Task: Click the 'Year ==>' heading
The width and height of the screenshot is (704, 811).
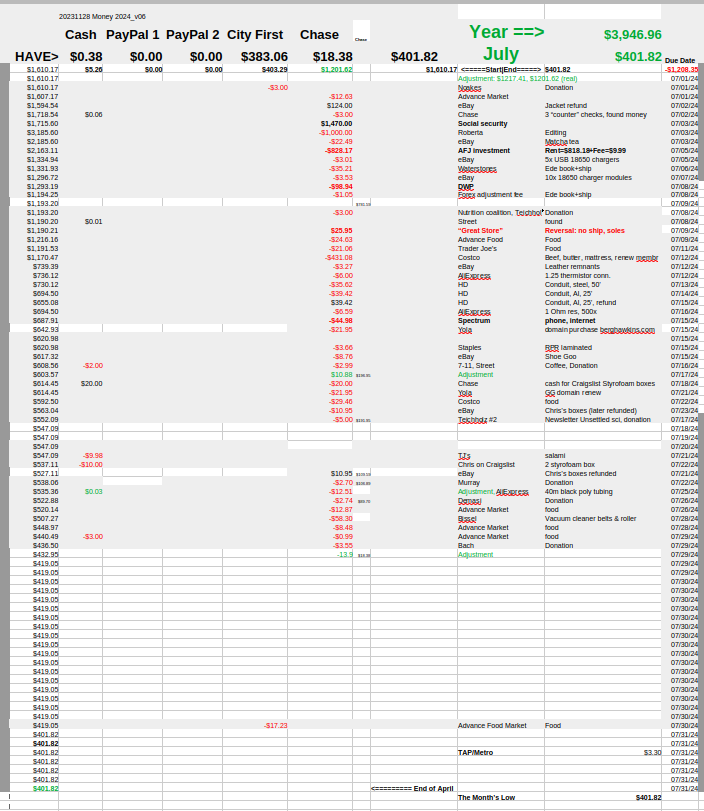Action: tap(507, 32)
